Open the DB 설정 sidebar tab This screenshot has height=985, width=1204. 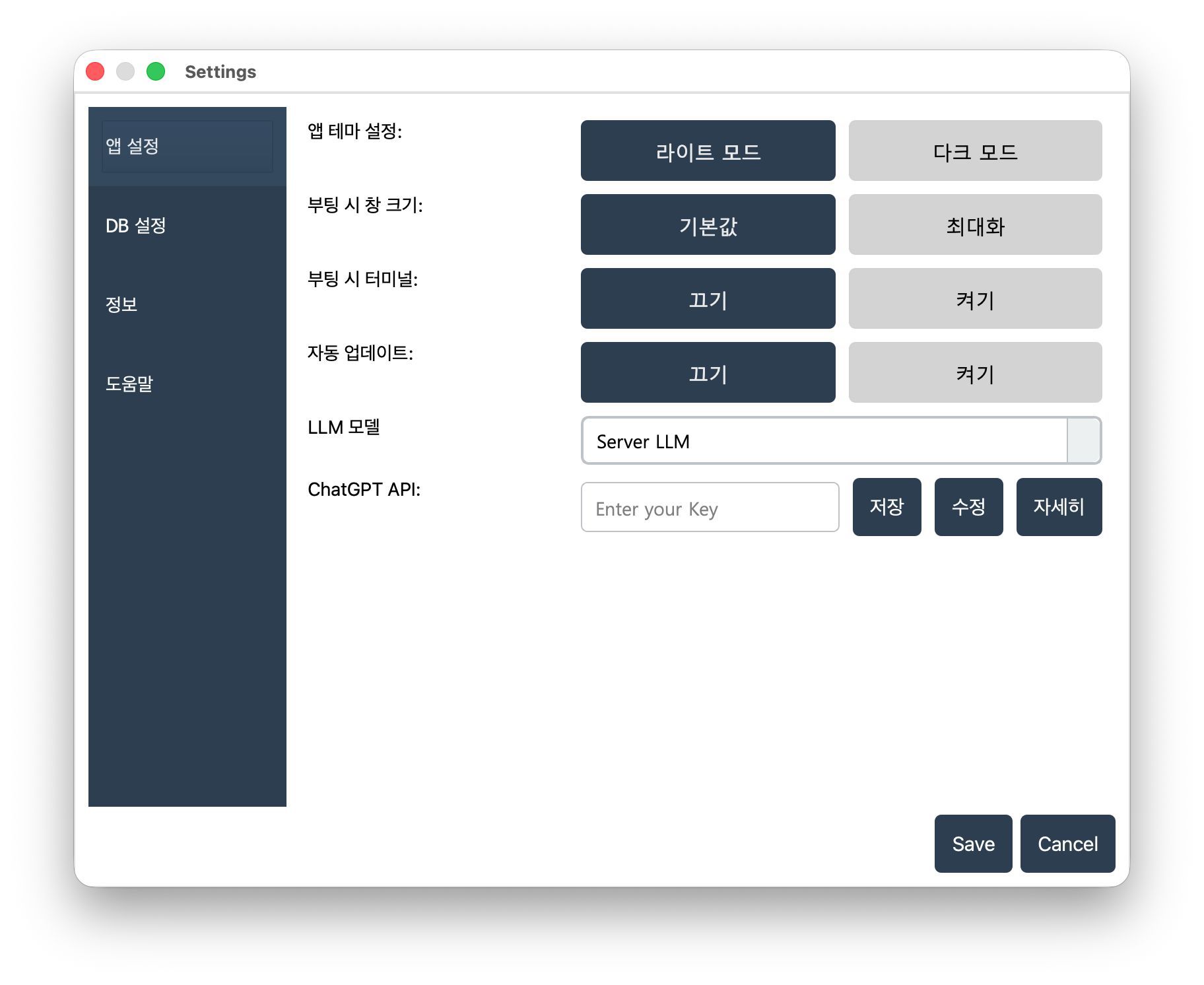tap(187, 226)
